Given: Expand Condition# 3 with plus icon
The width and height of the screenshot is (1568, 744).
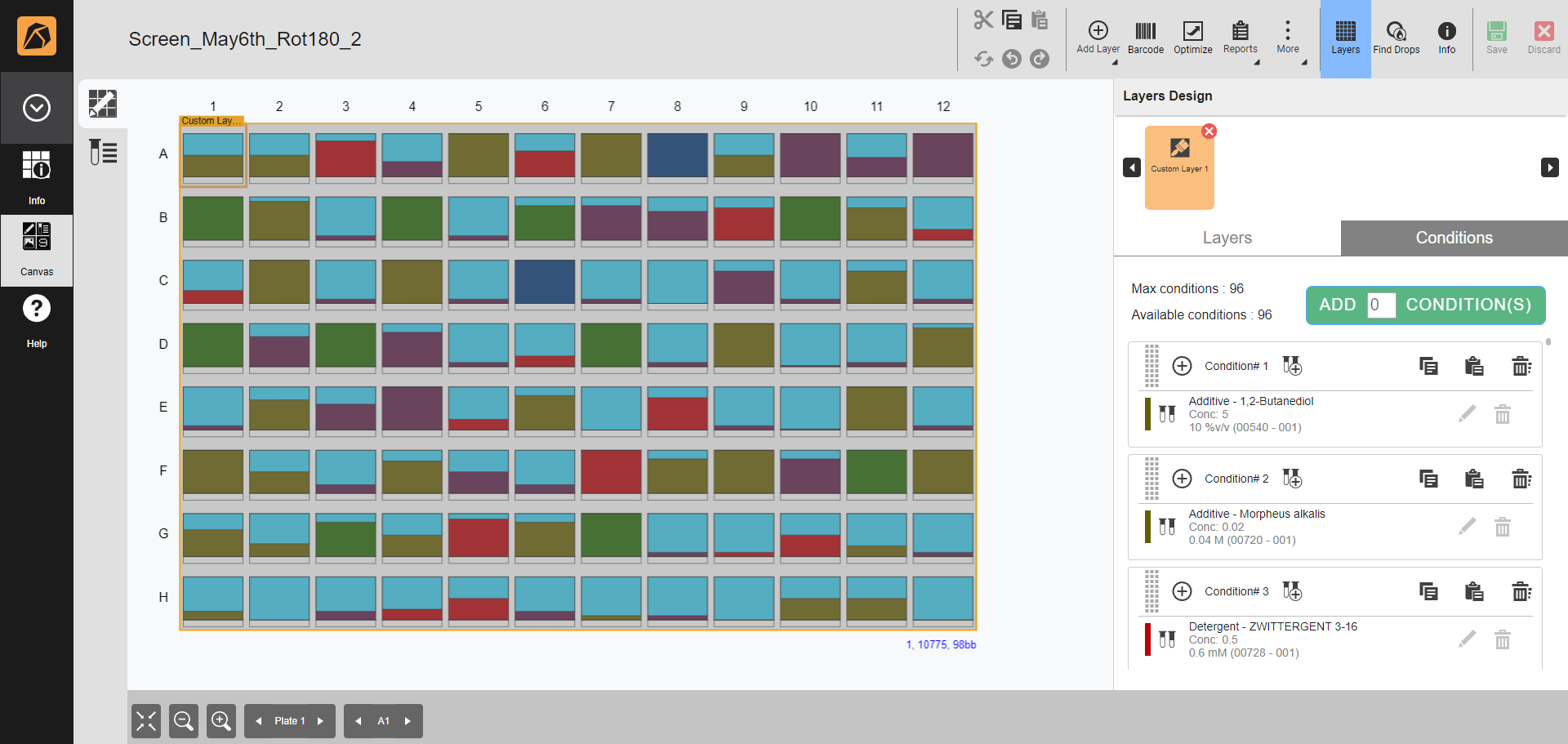Looking at the screenshot, I should pos(1182,591).
